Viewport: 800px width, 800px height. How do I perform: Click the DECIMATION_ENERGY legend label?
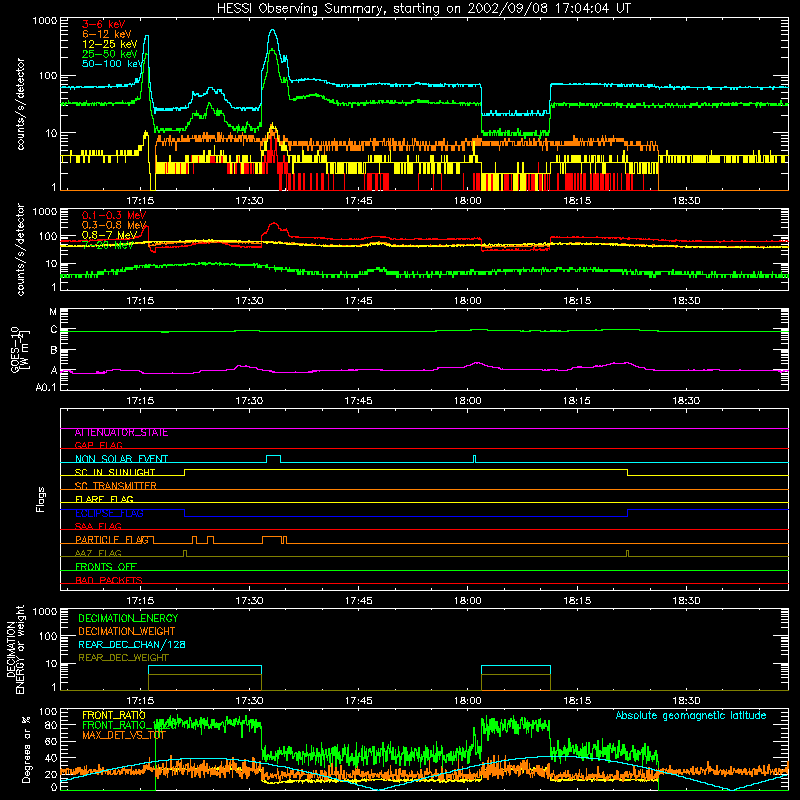pos(128,618)
